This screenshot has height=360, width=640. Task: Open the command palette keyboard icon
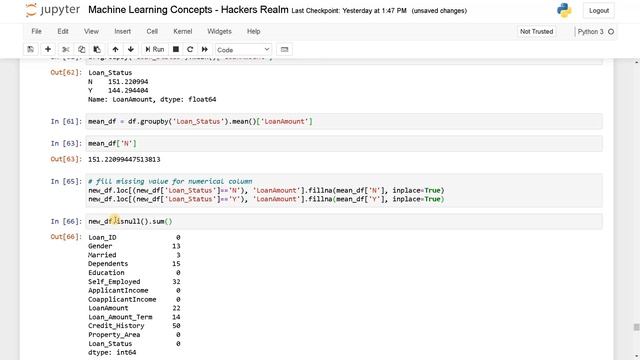click(x=284, y=49)
